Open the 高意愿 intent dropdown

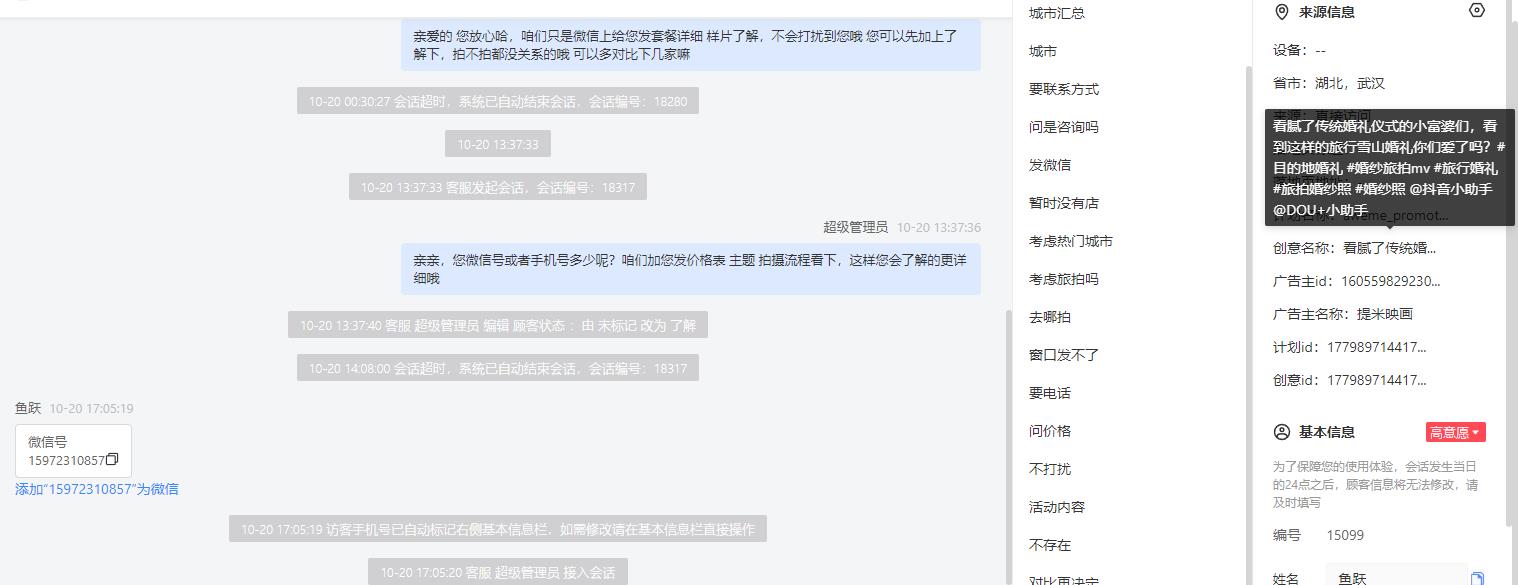click(1455, 432)
